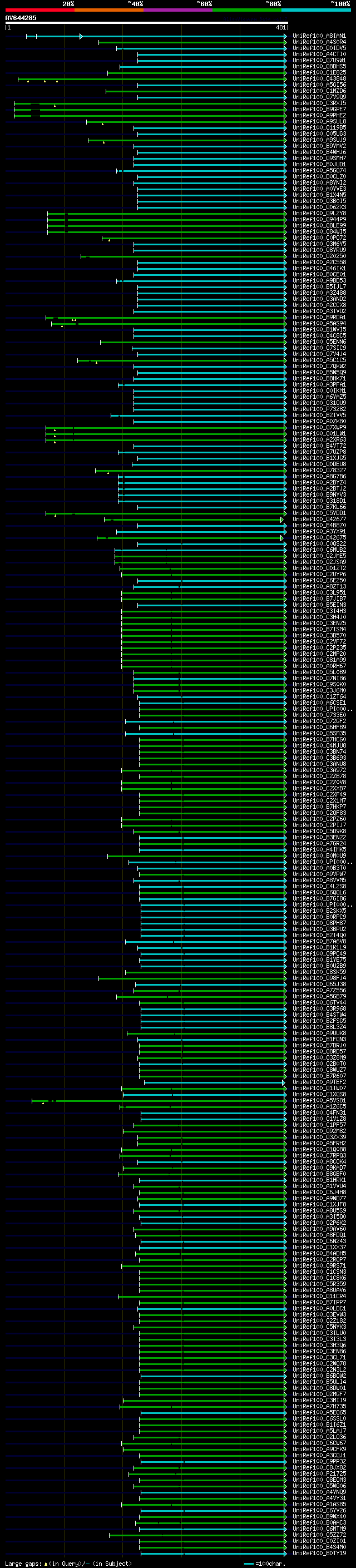This screenshot has width=356, height=1568.
Task: Select the alignment bar for UniRef100_A8IAN1
Action: (x=156, y=37)
